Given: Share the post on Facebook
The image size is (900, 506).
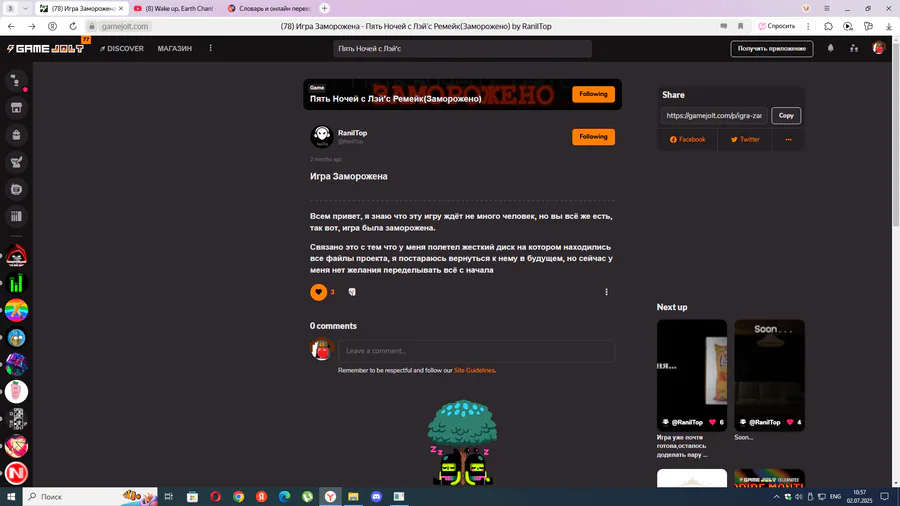Looking at the screenshot, I should tap(688, 139).
